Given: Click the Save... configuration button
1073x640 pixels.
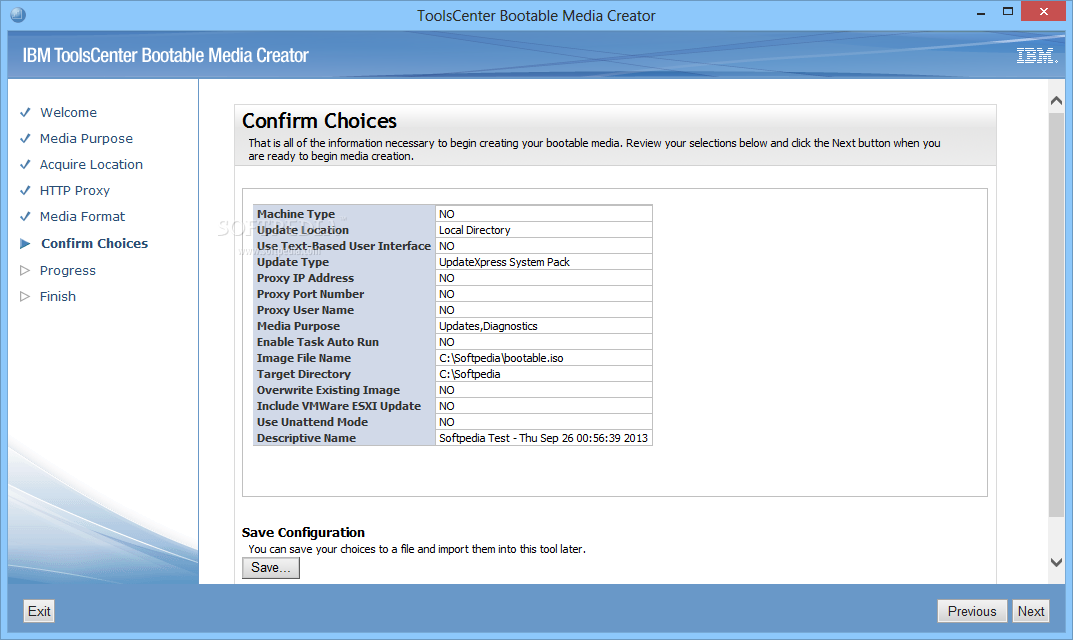Looking at the screenshot, I should click(271, 567).
